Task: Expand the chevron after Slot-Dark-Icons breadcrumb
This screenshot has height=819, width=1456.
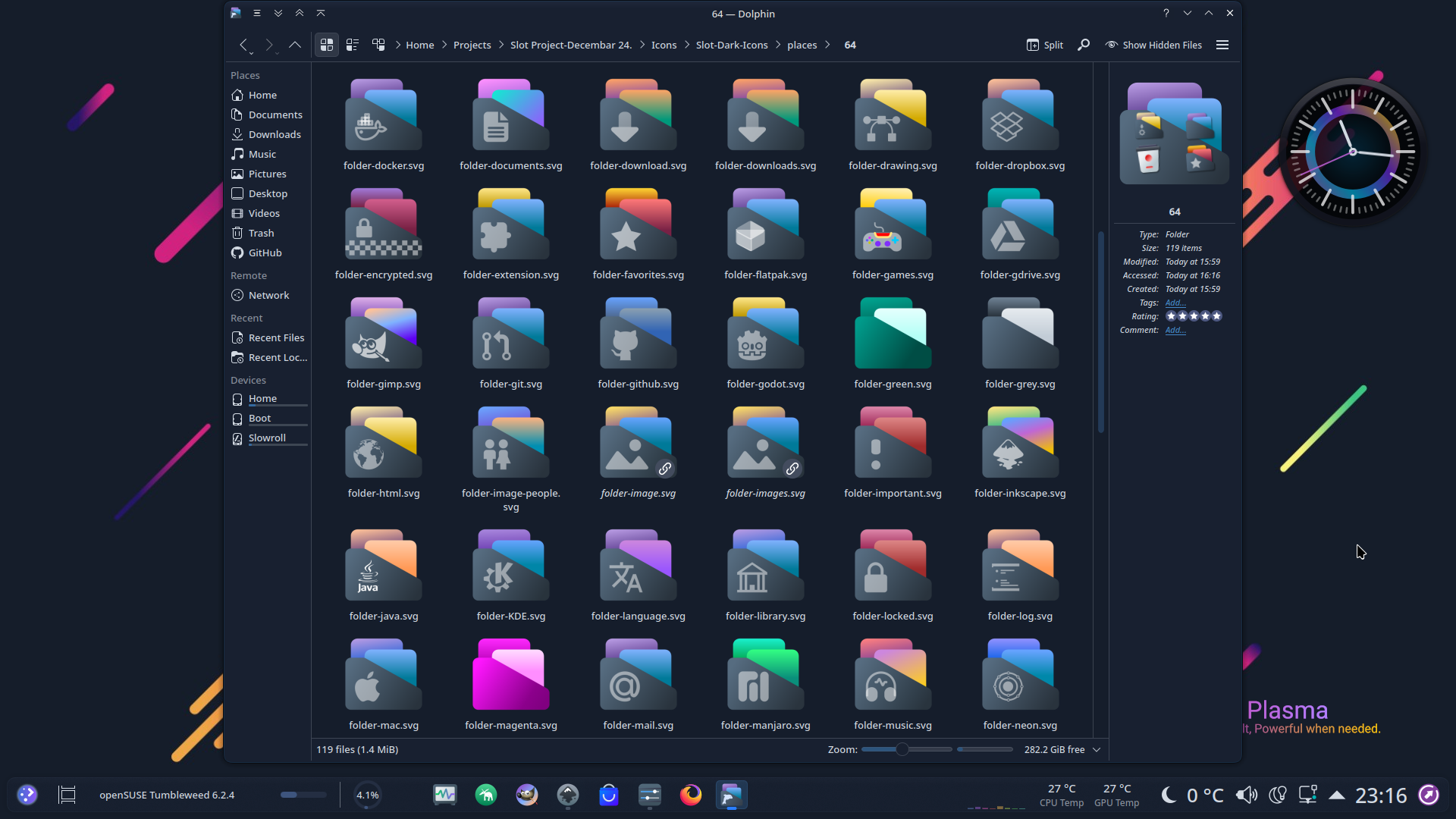Action: (778, 45)
